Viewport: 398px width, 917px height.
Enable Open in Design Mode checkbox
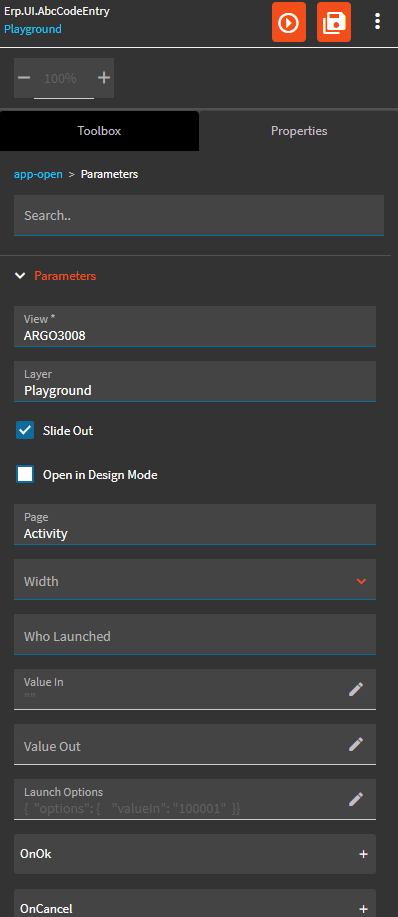pos(25,474)
